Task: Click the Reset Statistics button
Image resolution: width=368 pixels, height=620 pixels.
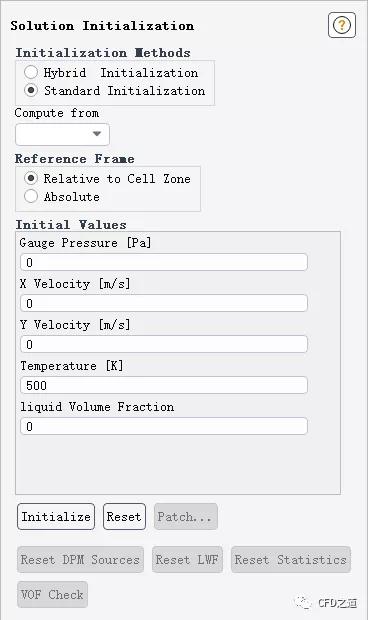Action: click(291, 560)
